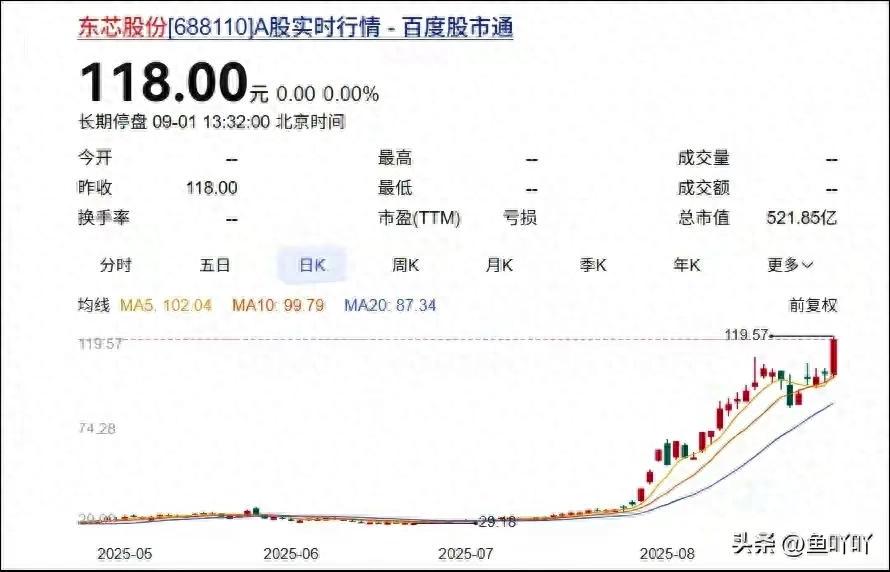Toggle the MA10 moving average label
The image size is (890, 572).
(x=278, y=306)
